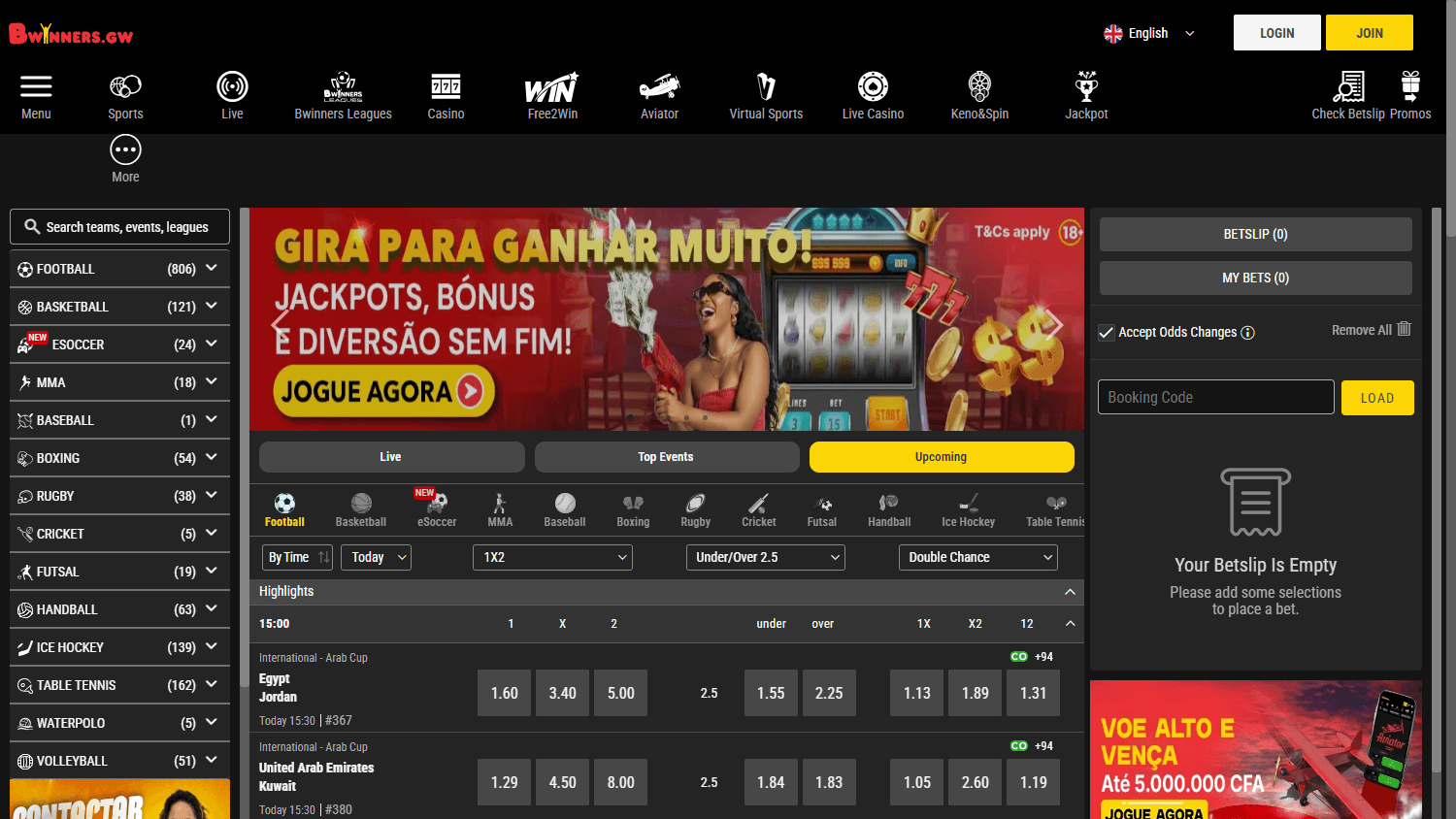This screenshot has height=819, width=1456.
Task: Select the Live Casino icon
Action: [x=872, y=94]
